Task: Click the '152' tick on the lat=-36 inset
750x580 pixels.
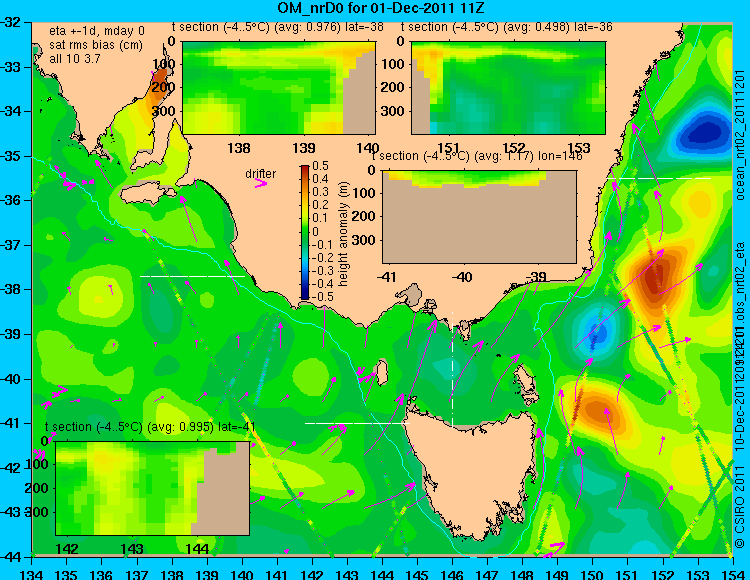Action: click(514, 148)
